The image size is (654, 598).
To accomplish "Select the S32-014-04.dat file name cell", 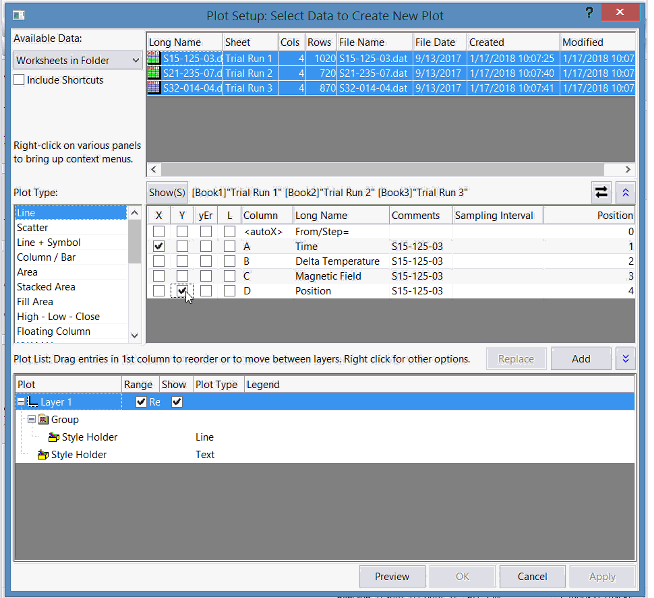I will (x=375, y=88).
